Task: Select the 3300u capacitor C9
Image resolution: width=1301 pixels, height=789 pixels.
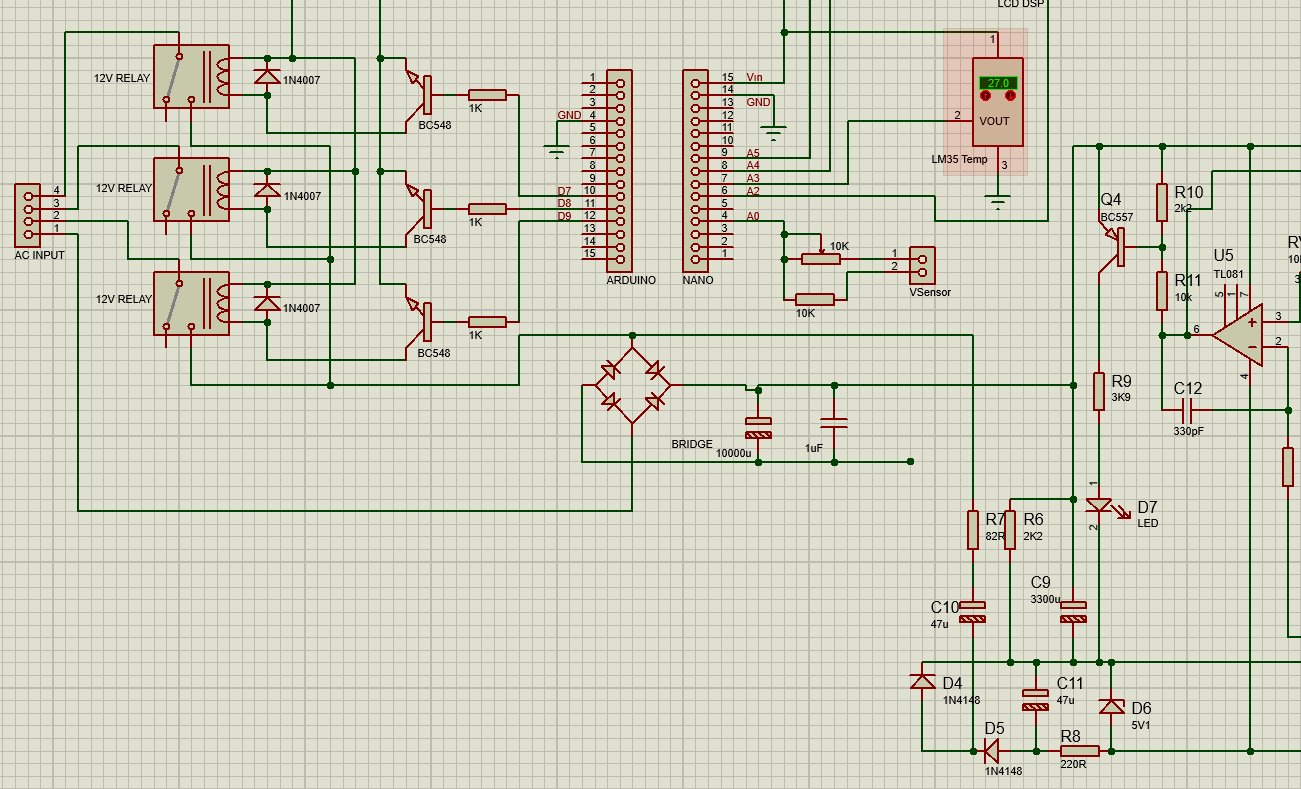Action: [x=1073, y=612]
